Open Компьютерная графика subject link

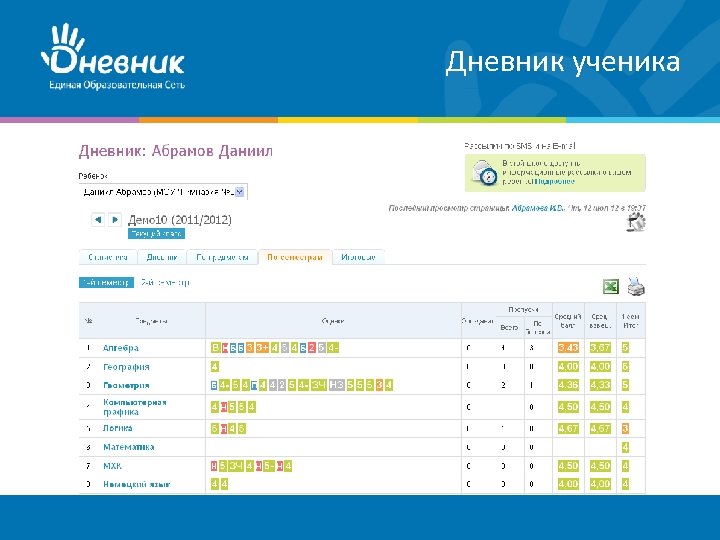[135, 407]
